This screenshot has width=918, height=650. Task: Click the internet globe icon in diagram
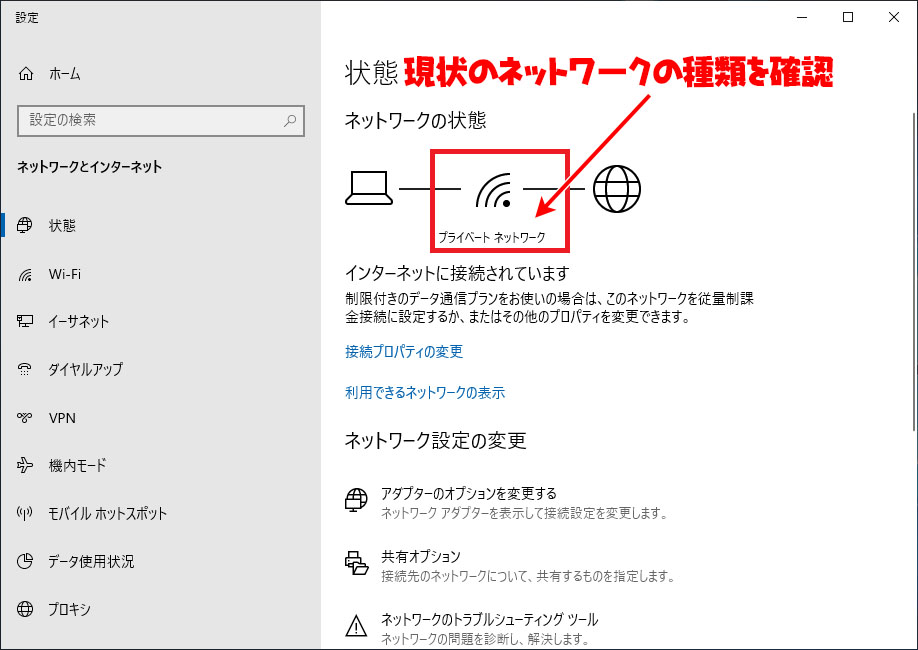(x=617, y=189)
